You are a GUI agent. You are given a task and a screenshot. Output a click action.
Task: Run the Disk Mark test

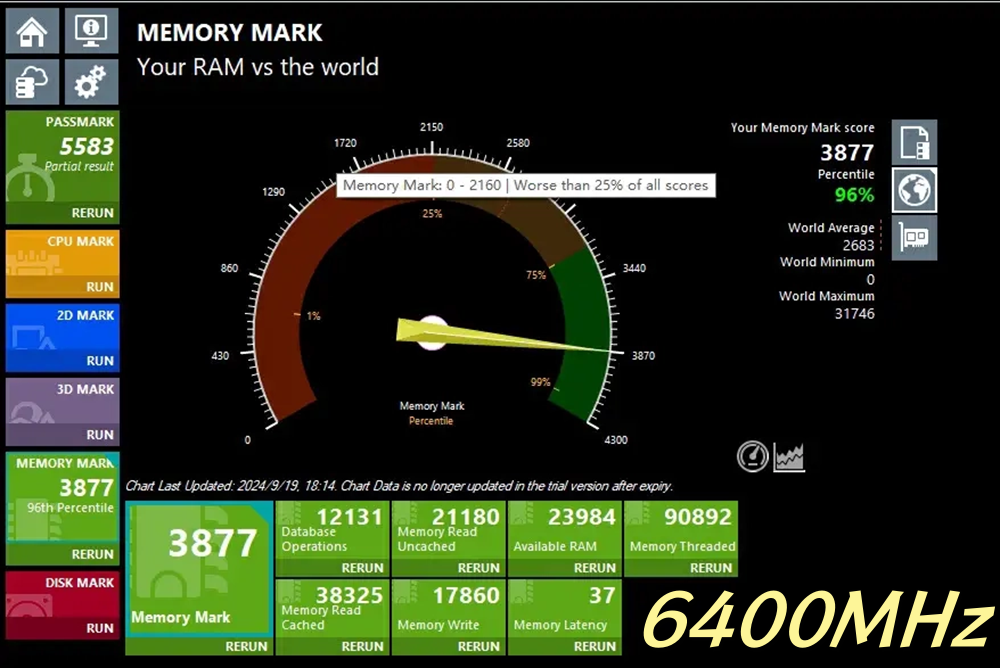tap(100, 628)
